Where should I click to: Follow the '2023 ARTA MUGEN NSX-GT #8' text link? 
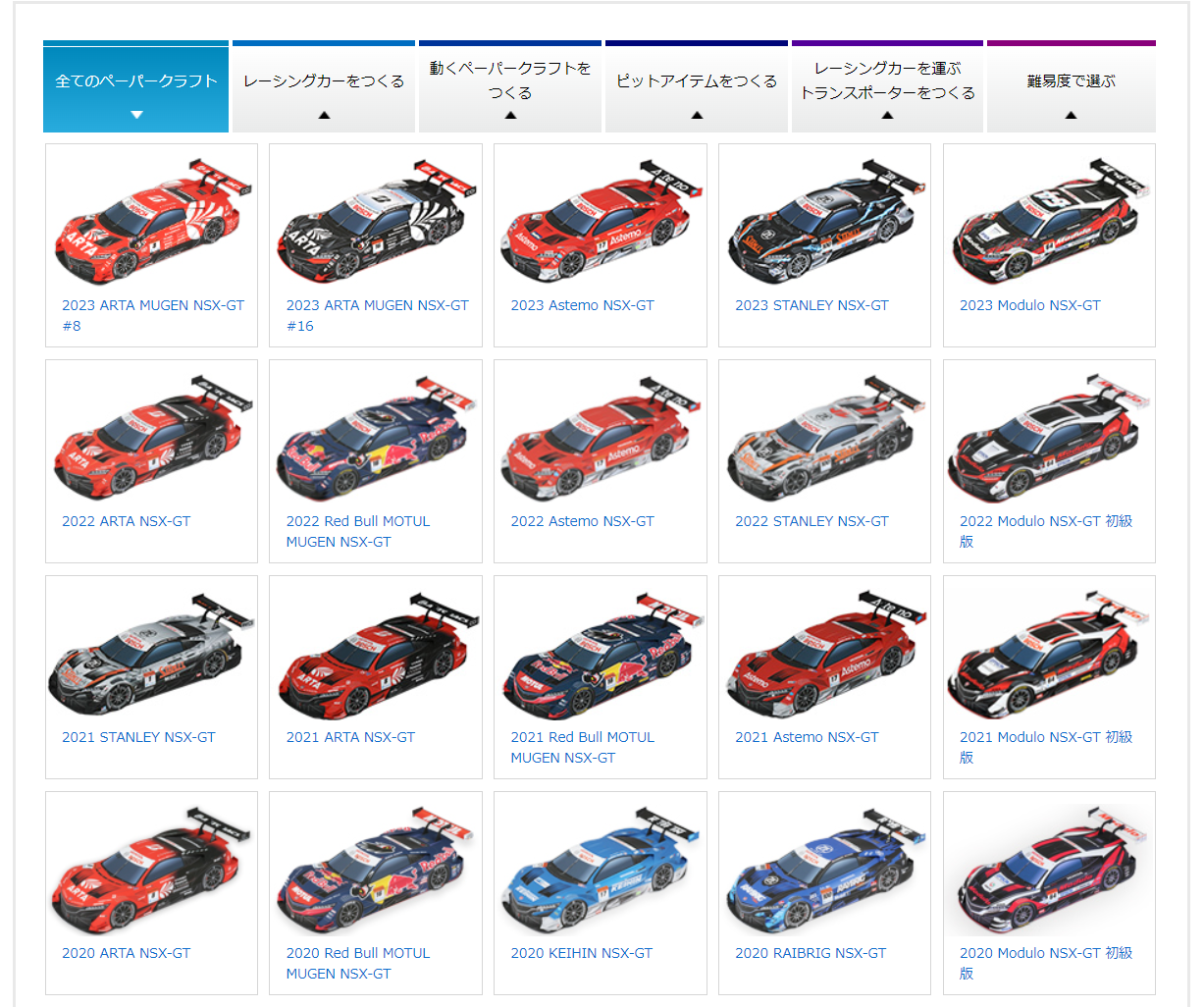[153, 315]
